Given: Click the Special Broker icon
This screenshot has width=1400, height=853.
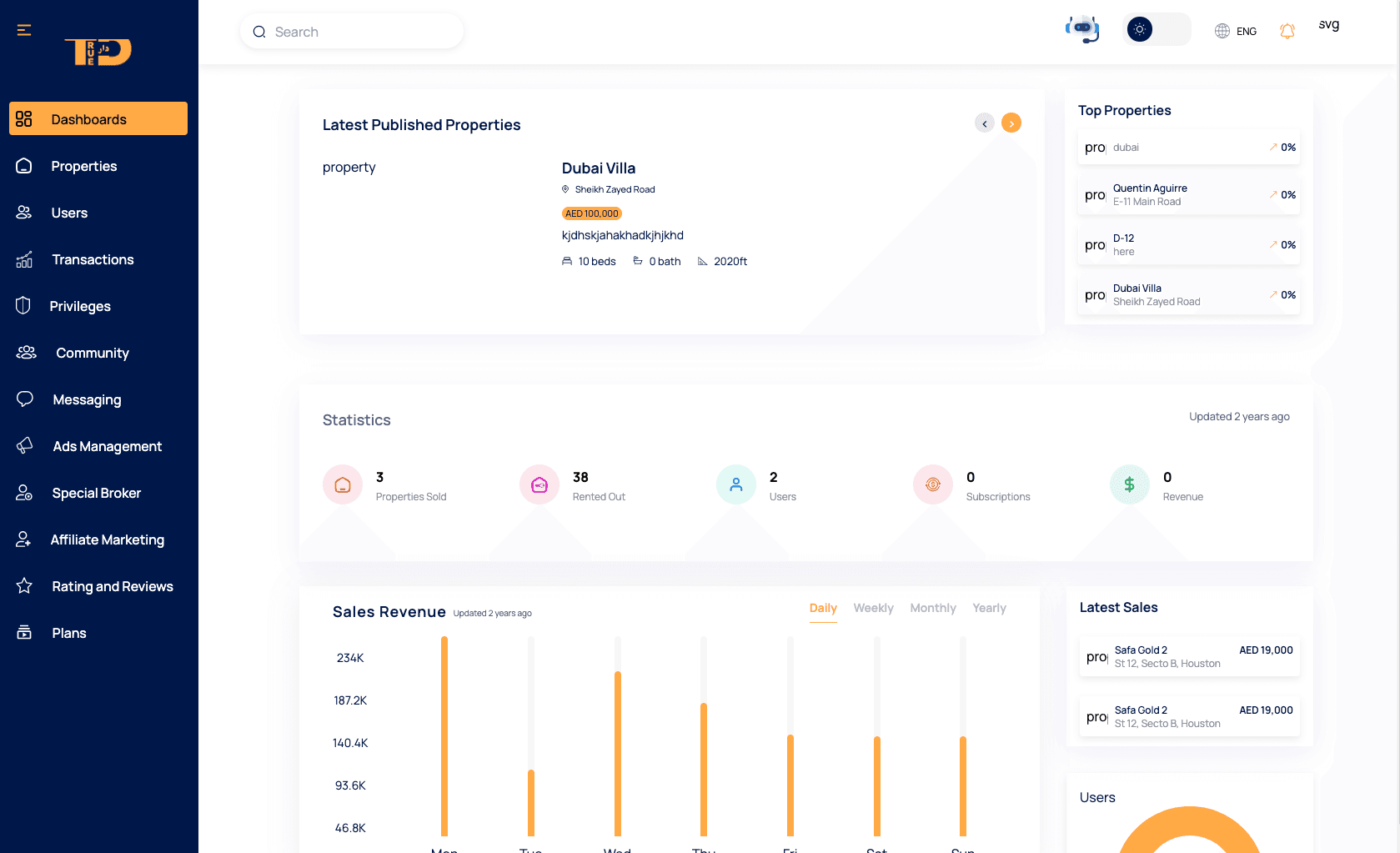Looking at the screenshot, I should point(24,493).
